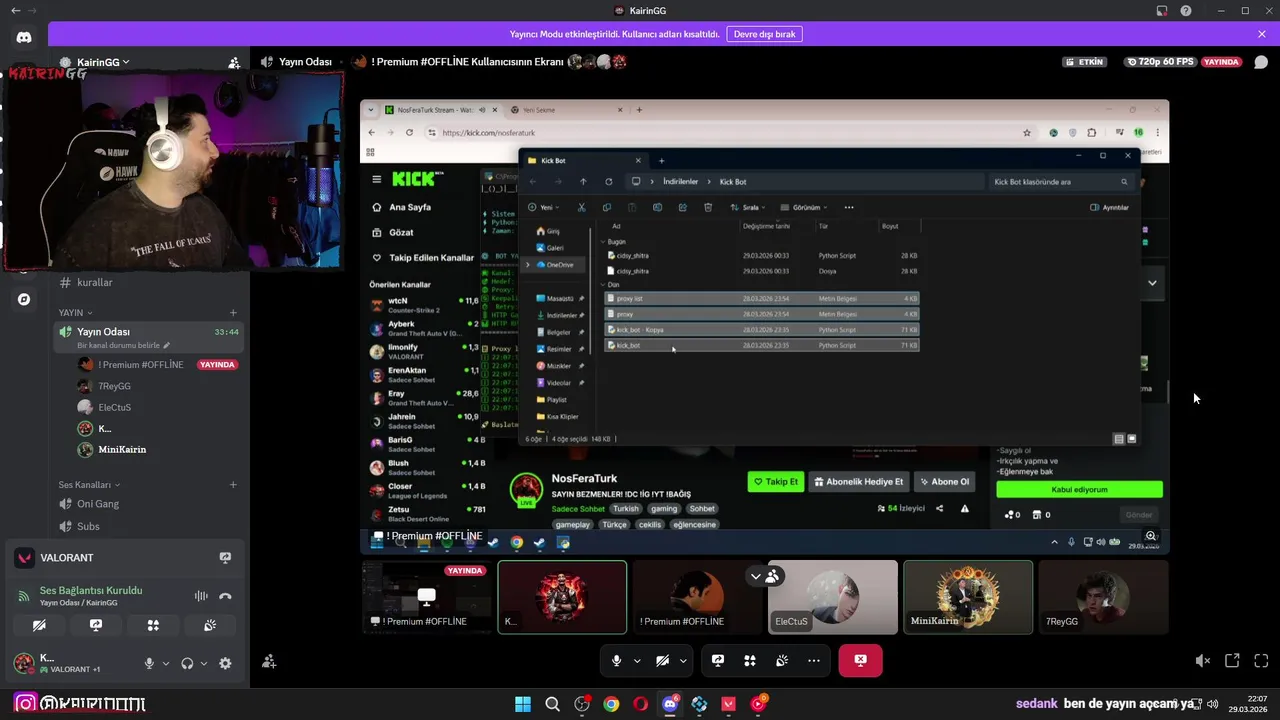Click 'Devre dışı bırak' streamer mode button

764,34
